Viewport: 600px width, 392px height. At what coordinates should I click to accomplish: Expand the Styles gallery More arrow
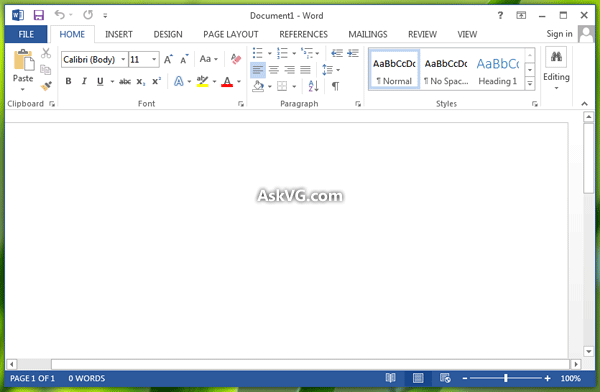point(530,83)
